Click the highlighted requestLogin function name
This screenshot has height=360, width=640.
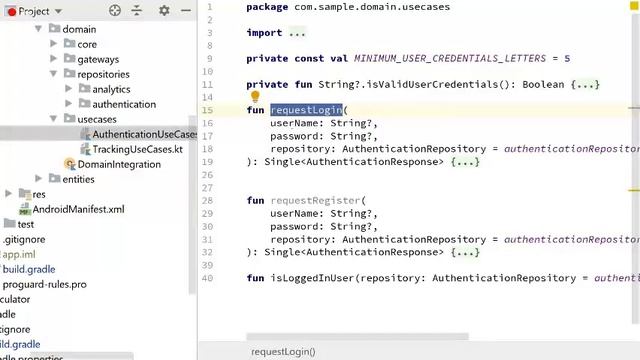click(306, 110)
